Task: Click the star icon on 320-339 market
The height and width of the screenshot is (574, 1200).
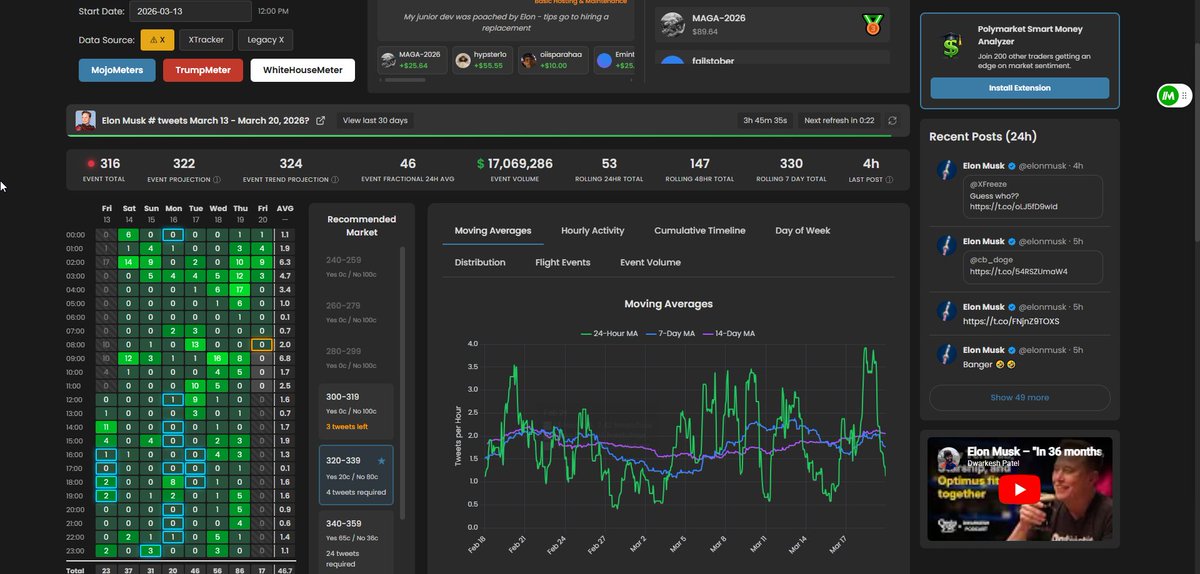Action: (x=381, y=461)
